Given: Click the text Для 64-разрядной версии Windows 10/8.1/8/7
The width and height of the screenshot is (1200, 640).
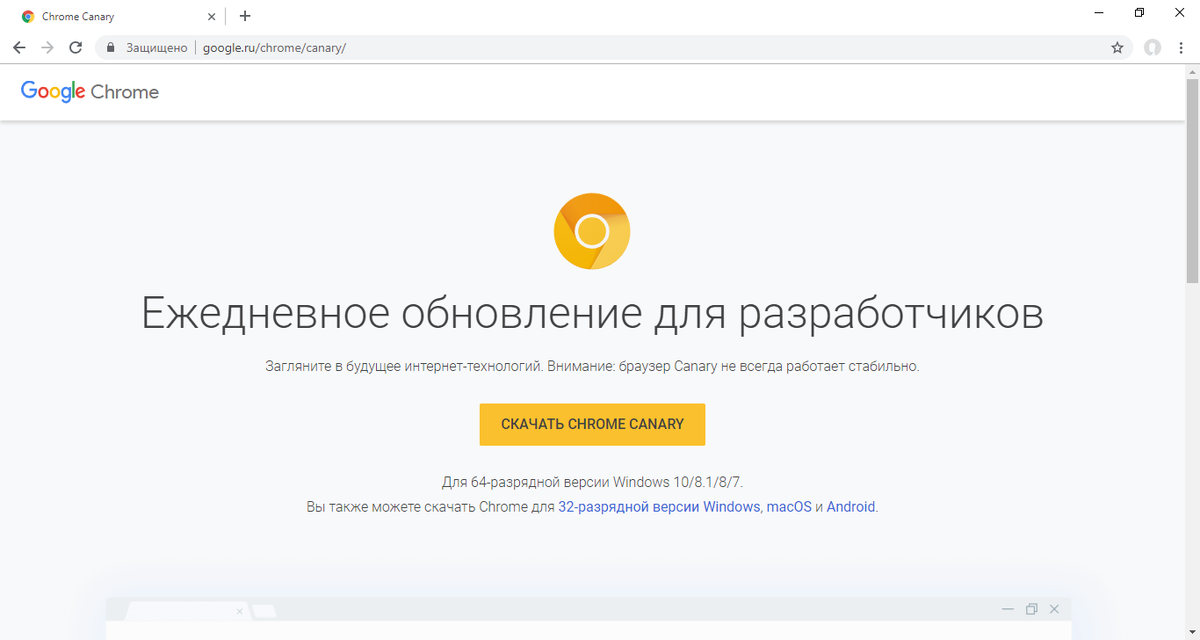Looking at the screenshot, I should pyautogui.click(x=592, y=481).
